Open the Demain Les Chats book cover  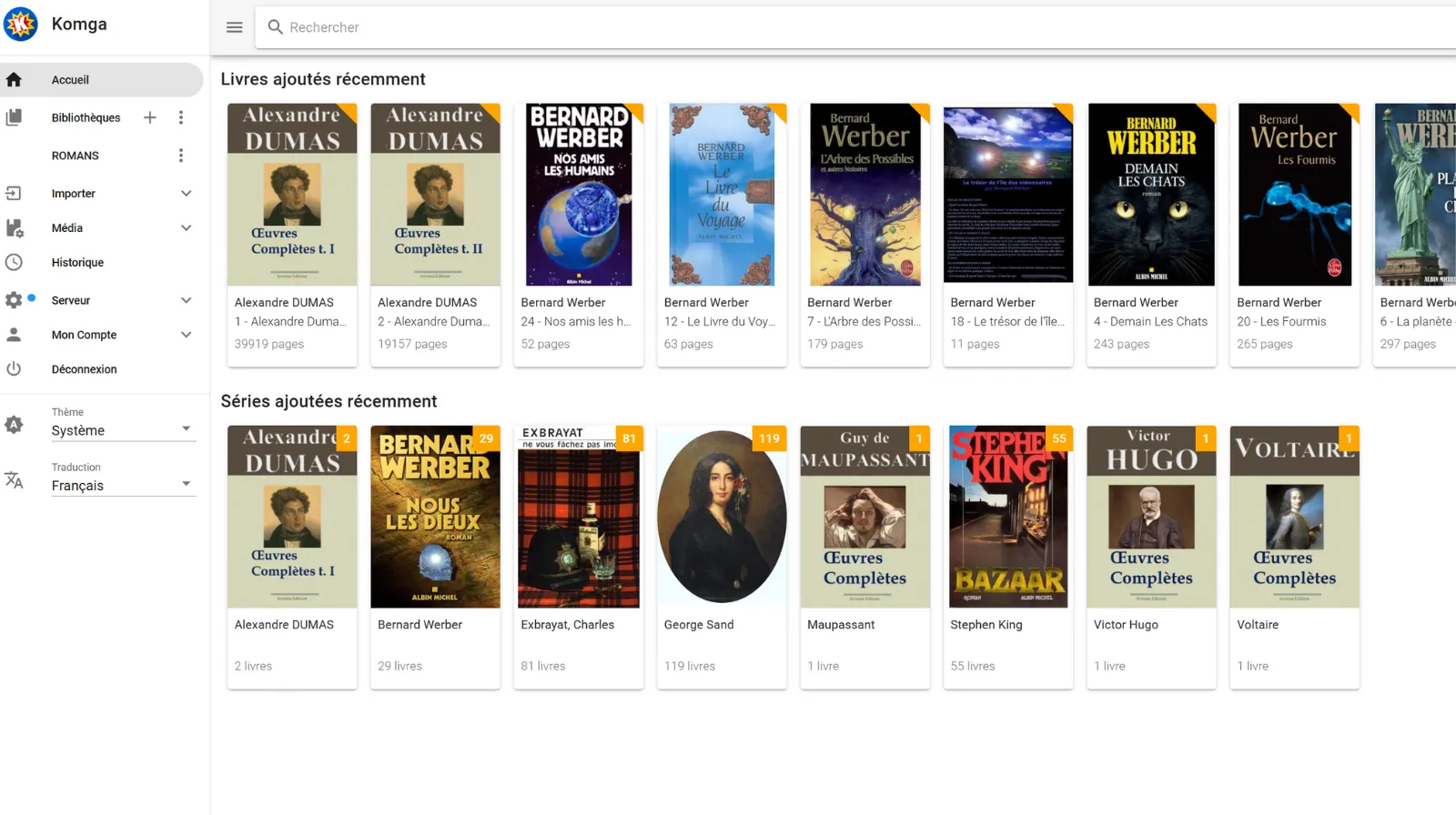click(1151, 195)
